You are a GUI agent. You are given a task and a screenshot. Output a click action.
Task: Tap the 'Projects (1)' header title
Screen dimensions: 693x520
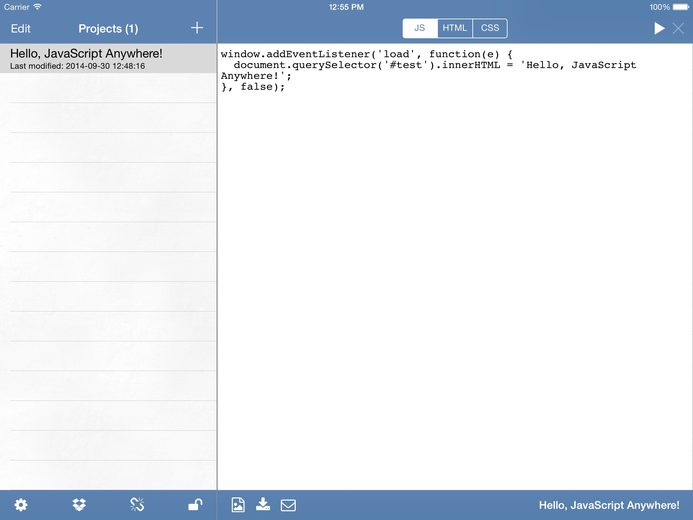[x=108, y=29]
